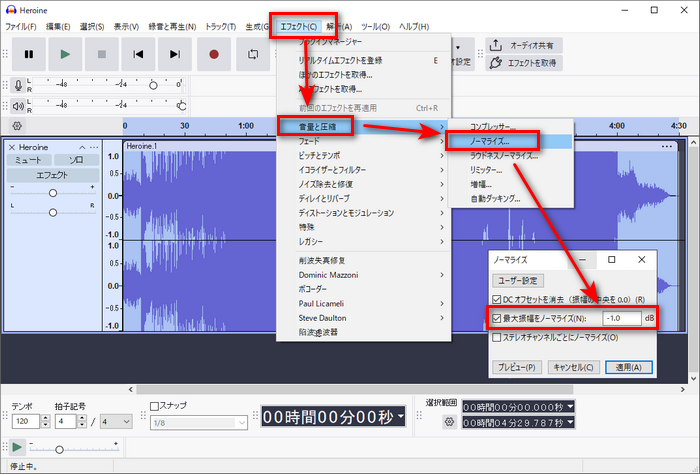Open the ファイル(F) menu
Viewport: 700px width, 474px height.
point(22,24)
